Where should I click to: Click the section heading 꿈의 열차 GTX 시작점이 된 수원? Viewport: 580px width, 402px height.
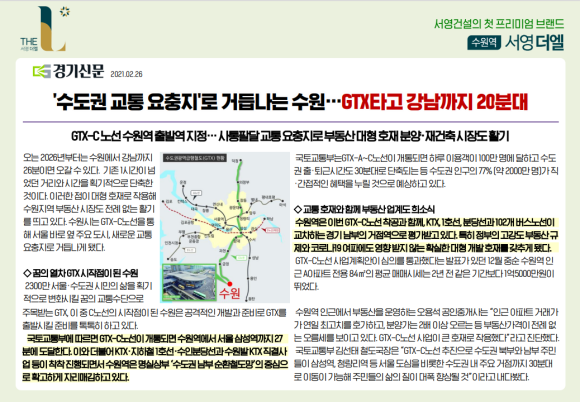point(81,273)
